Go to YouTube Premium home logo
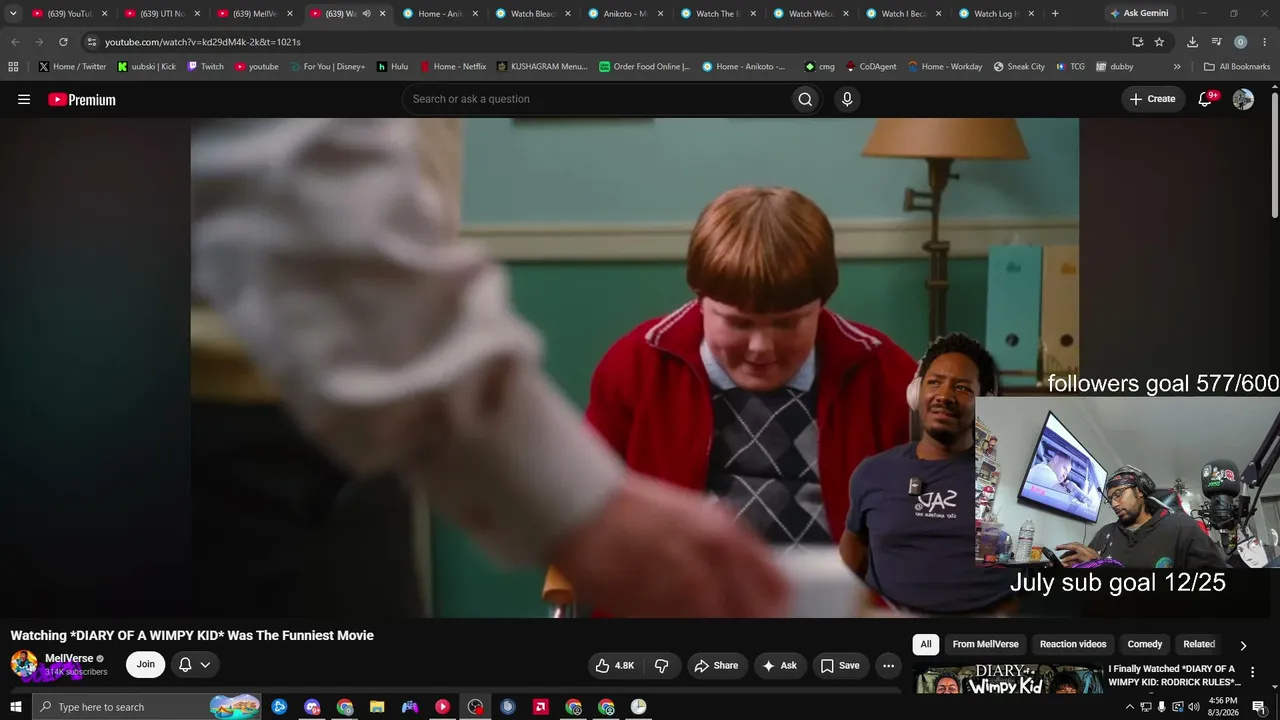 point(82,99)
